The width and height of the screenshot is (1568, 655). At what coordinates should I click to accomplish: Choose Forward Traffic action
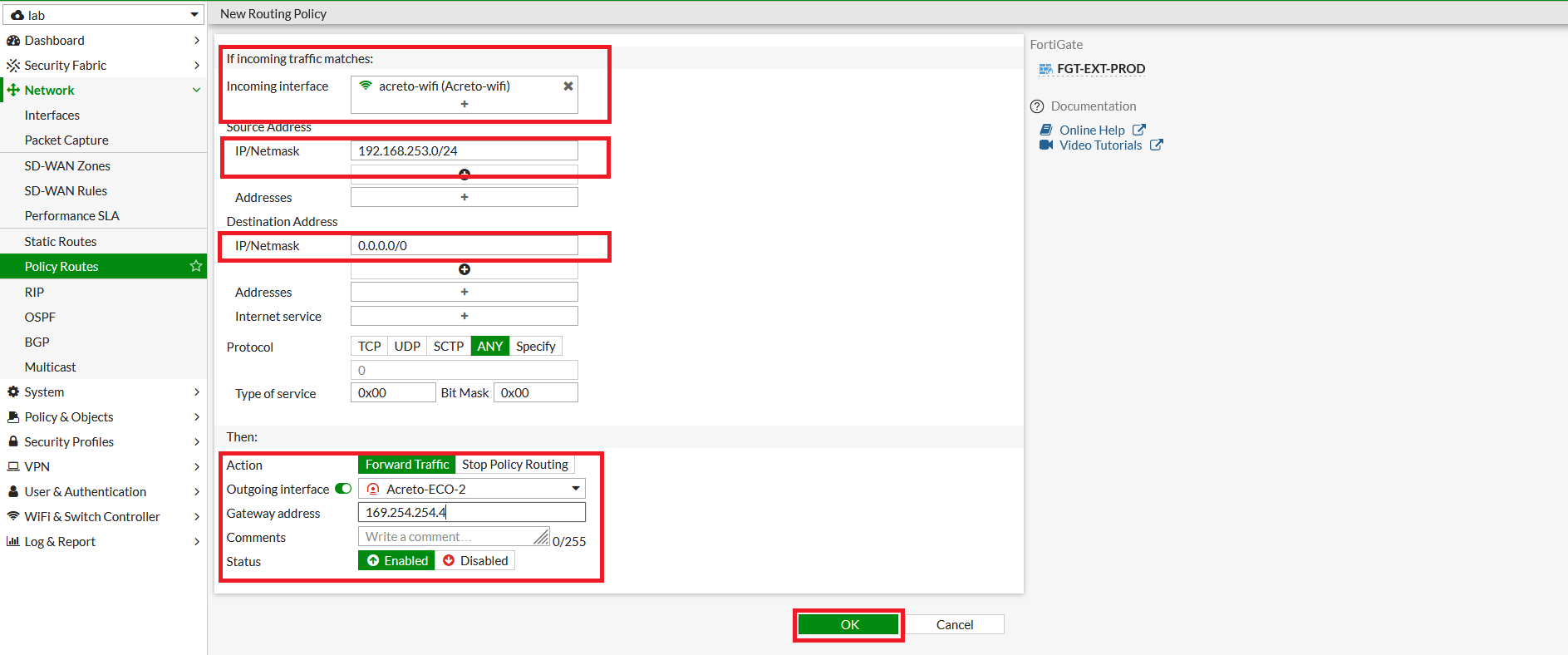click(407, 465)
